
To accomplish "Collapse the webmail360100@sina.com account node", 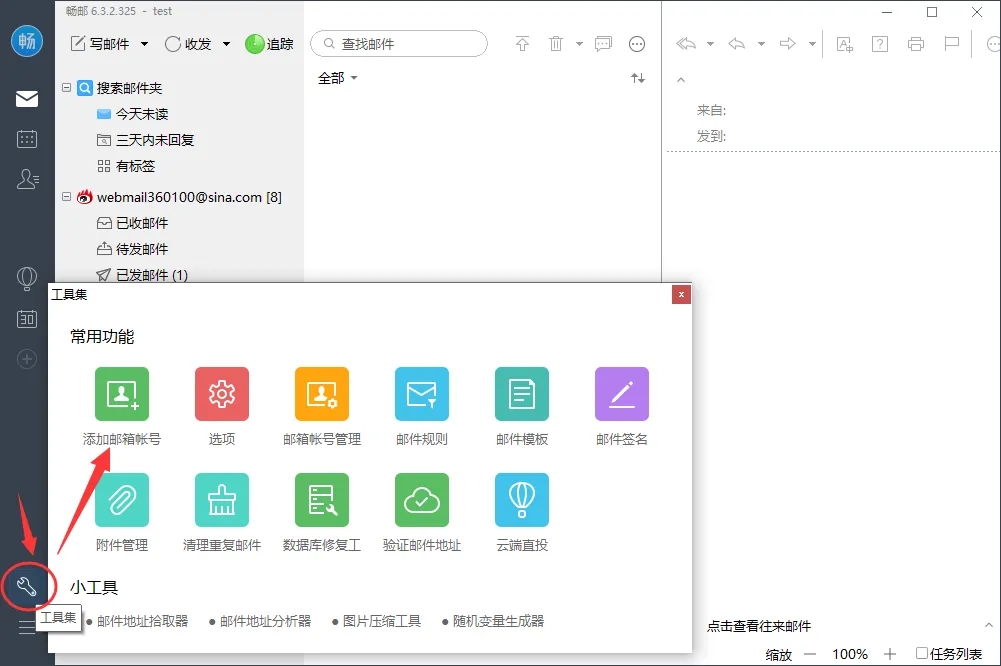I will [67, 197].
